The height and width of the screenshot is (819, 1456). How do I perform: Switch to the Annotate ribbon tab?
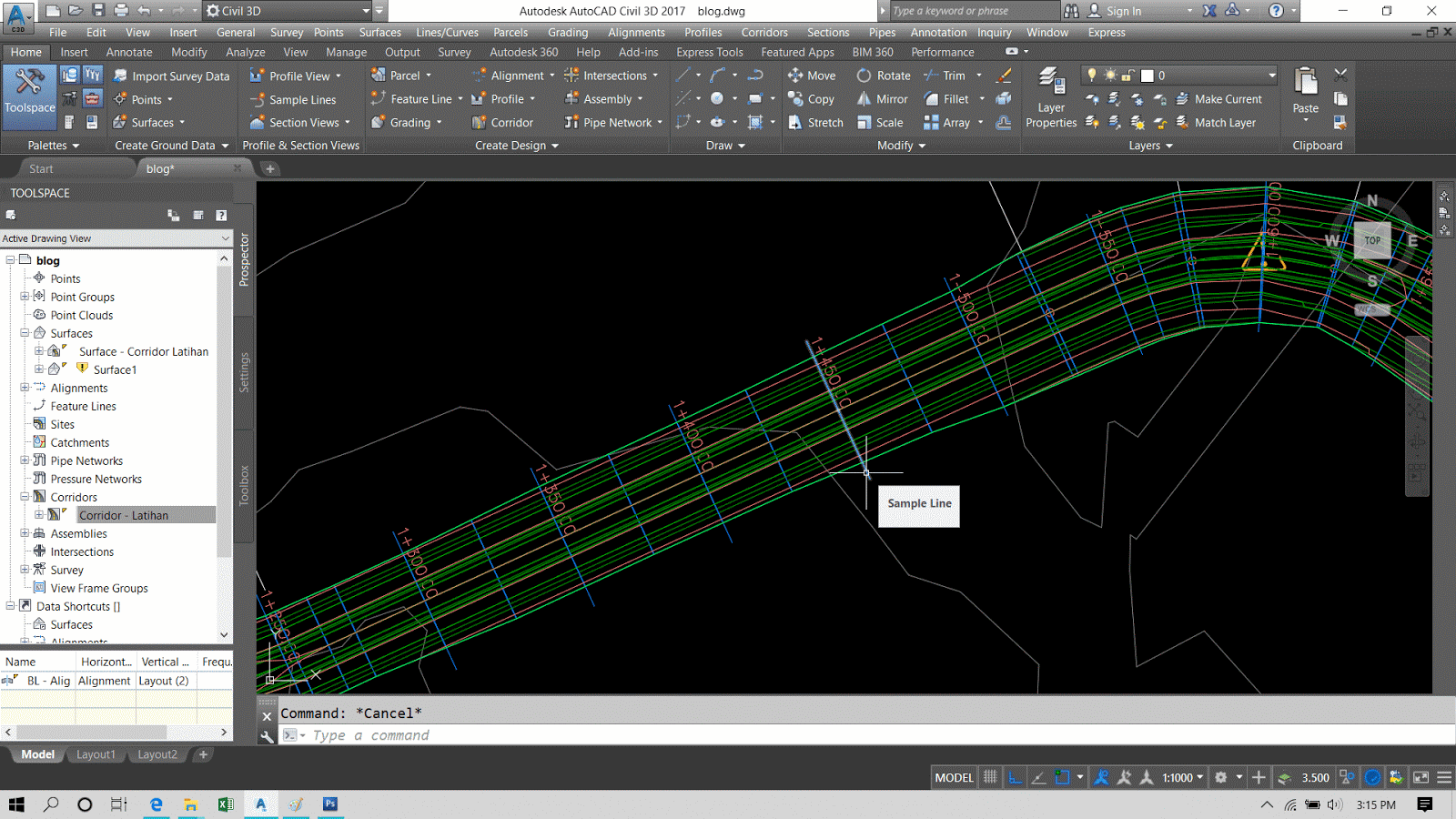click(x=128, y=52)
